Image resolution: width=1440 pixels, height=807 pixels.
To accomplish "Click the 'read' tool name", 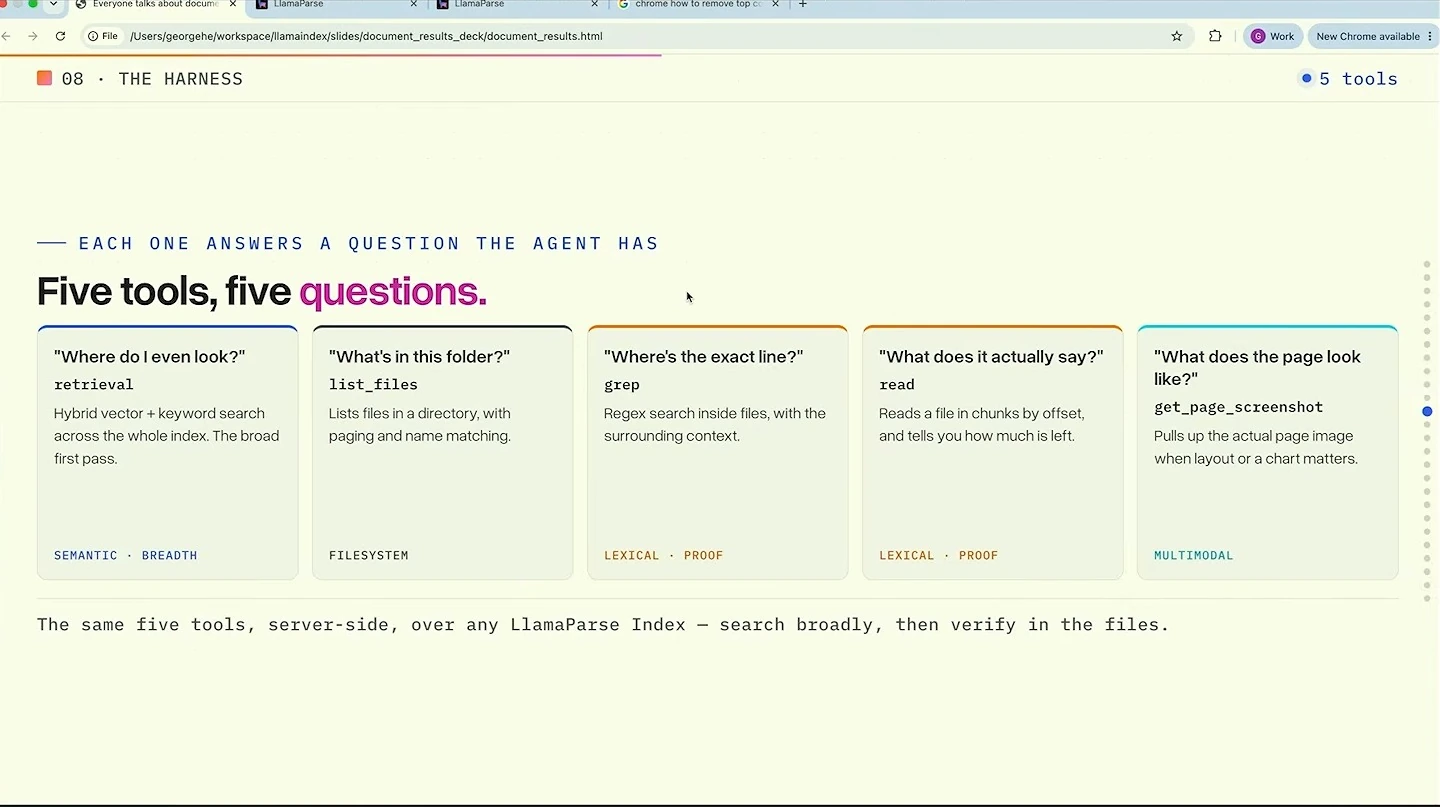I will (x=897, y=385).
